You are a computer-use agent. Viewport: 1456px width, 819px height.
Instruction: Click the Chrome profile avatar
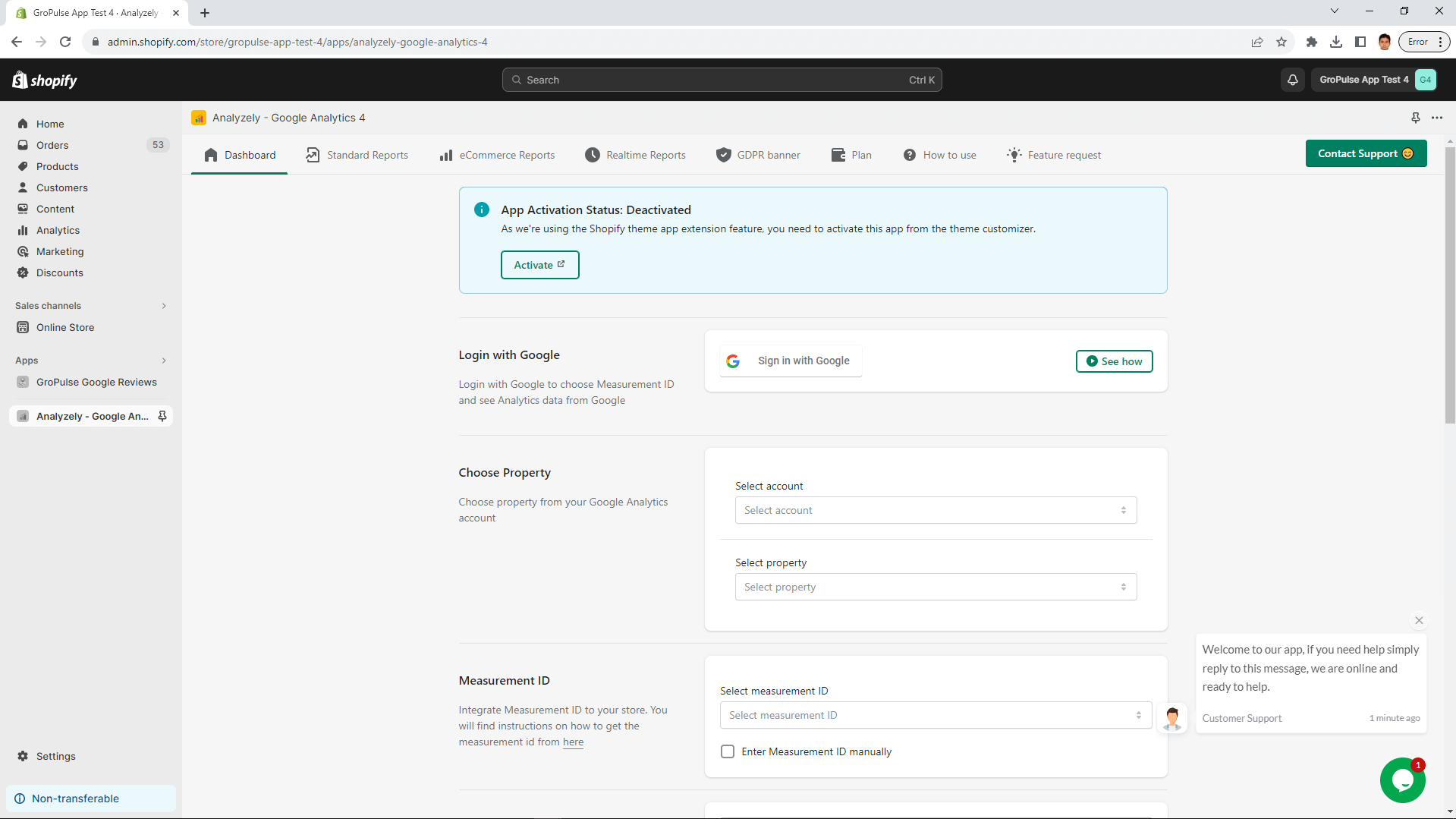1384,42
